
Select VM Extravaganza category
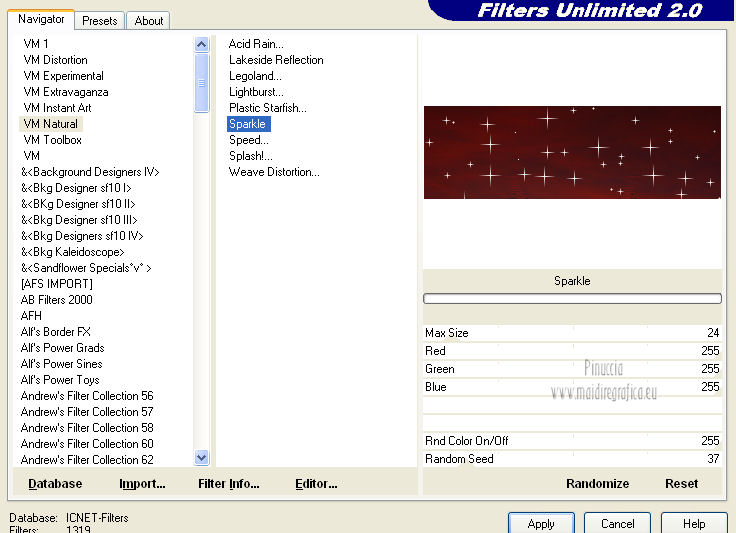[x=66, y=92]
